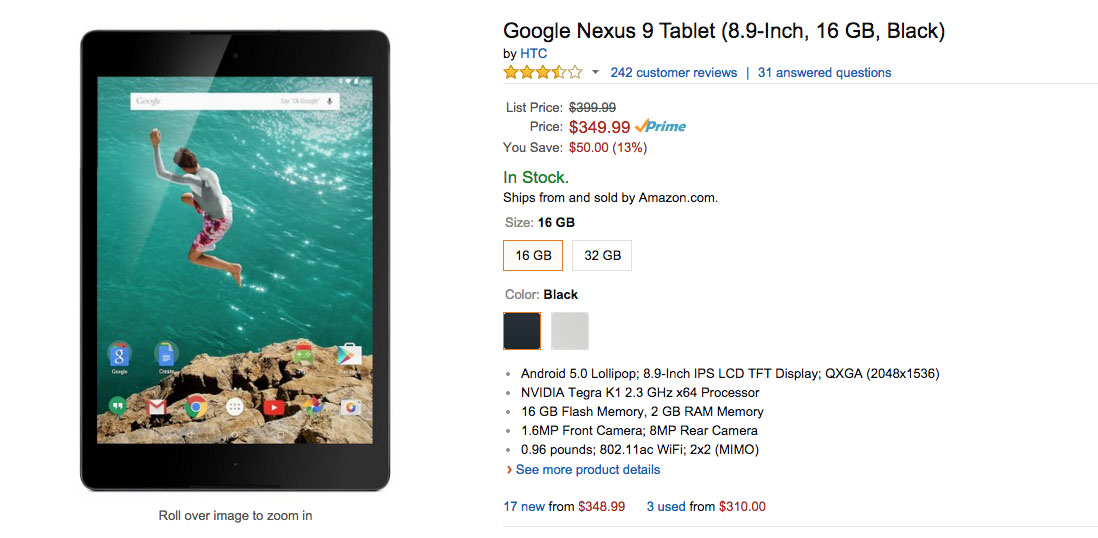Image resolution: width=1098 pixels, height=538 pixels.
Task: Click the Hangouts icon on tablet screen
Action: [x=118, y=406]
